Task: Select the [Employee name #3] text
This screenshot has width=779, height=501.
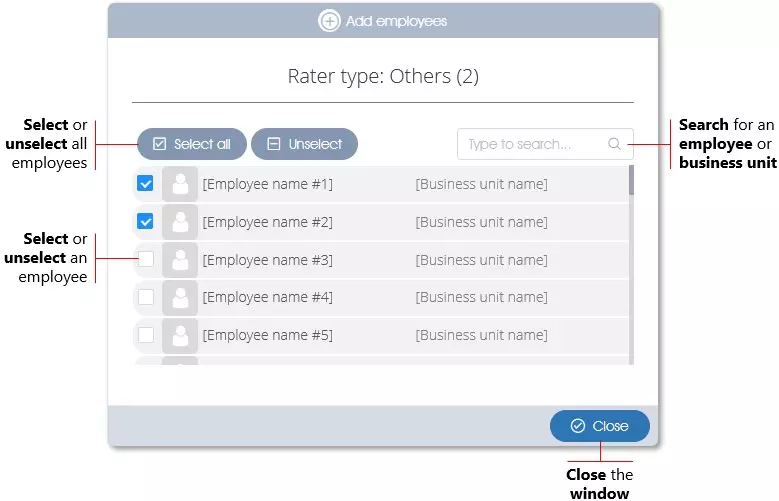Action: click(x=267, y=260)
